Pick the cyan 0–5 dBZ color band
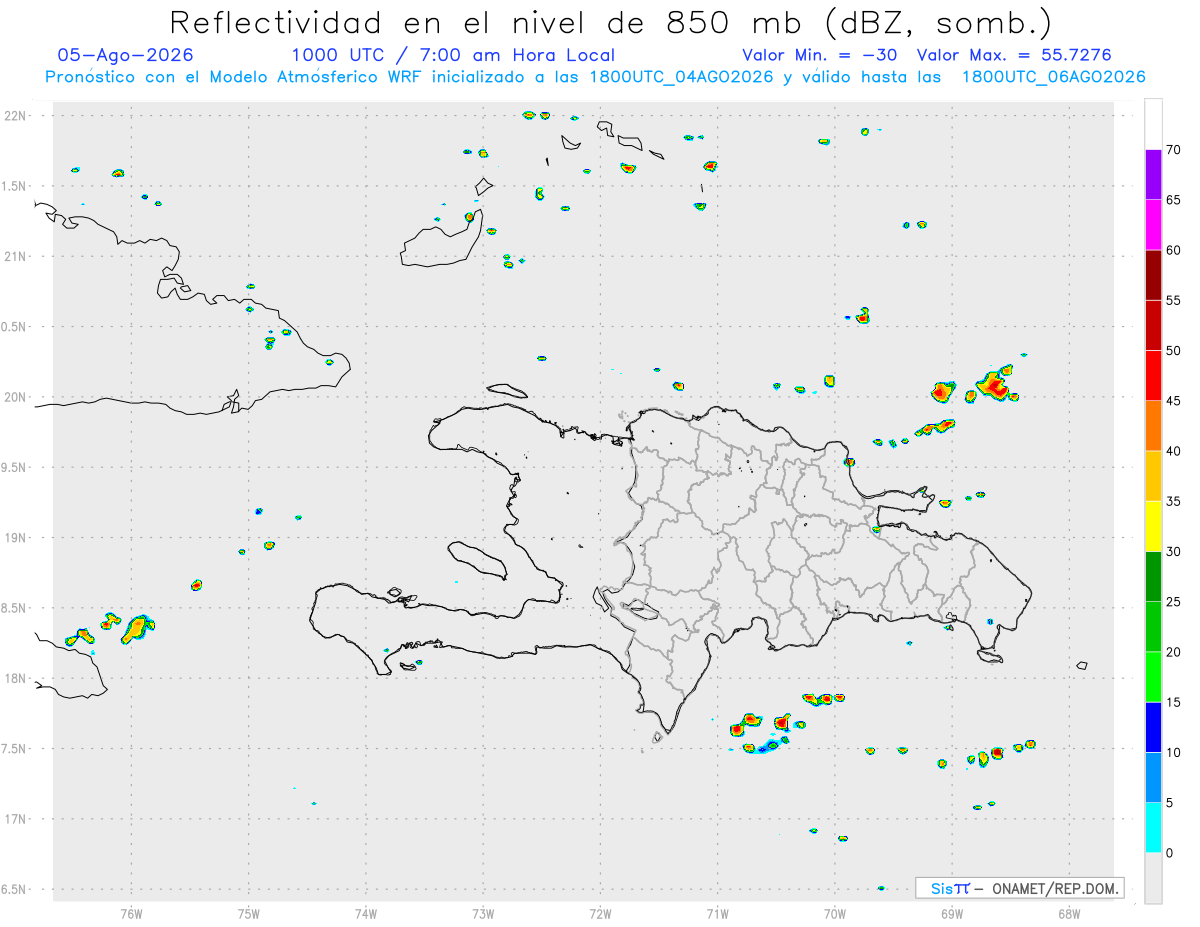Screen dimensions: 1200x927 (x=1153, y=828)
